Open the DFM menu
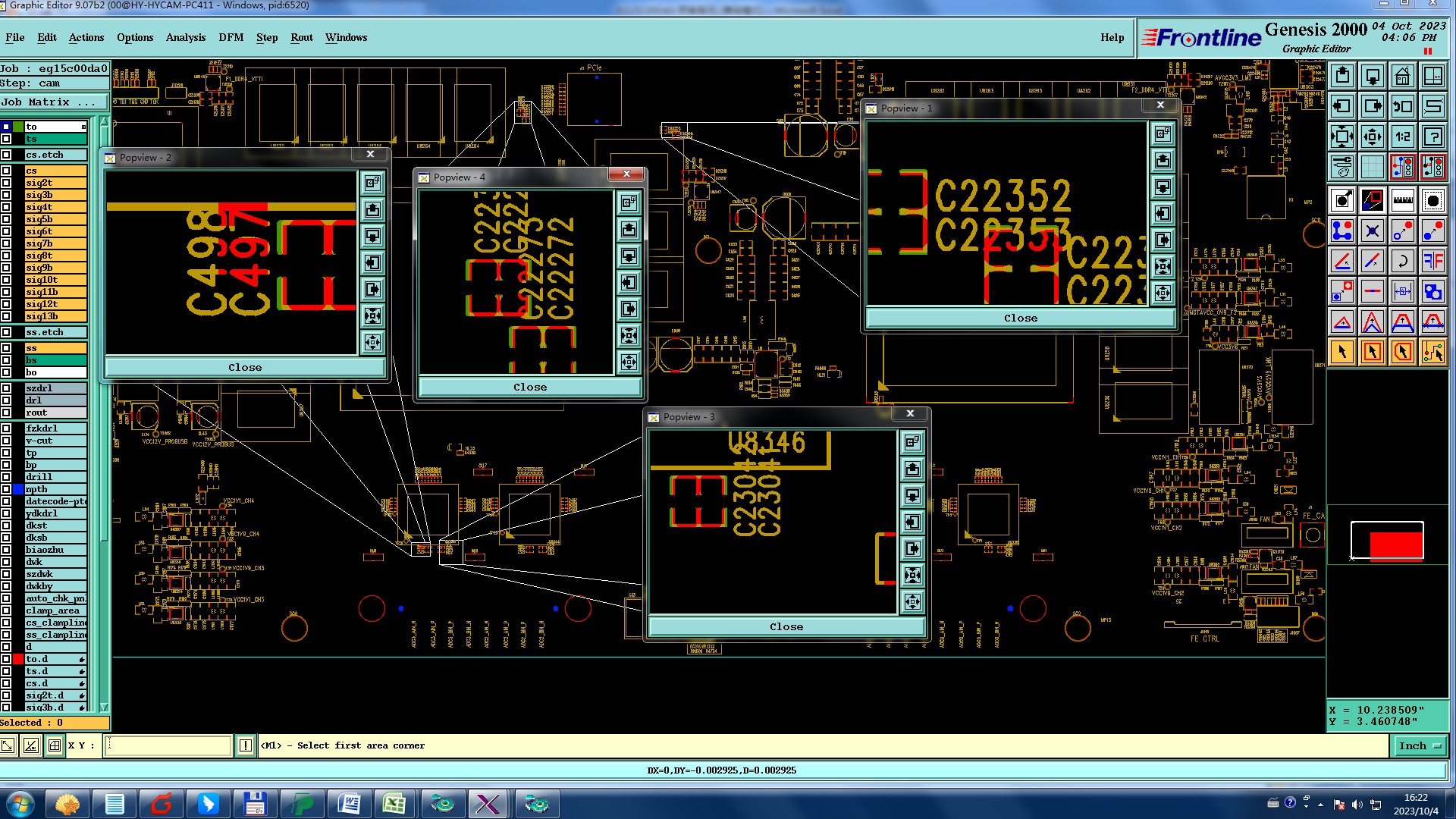The width and height of the screenshot is (1456, 819). (x=231, y=37)
